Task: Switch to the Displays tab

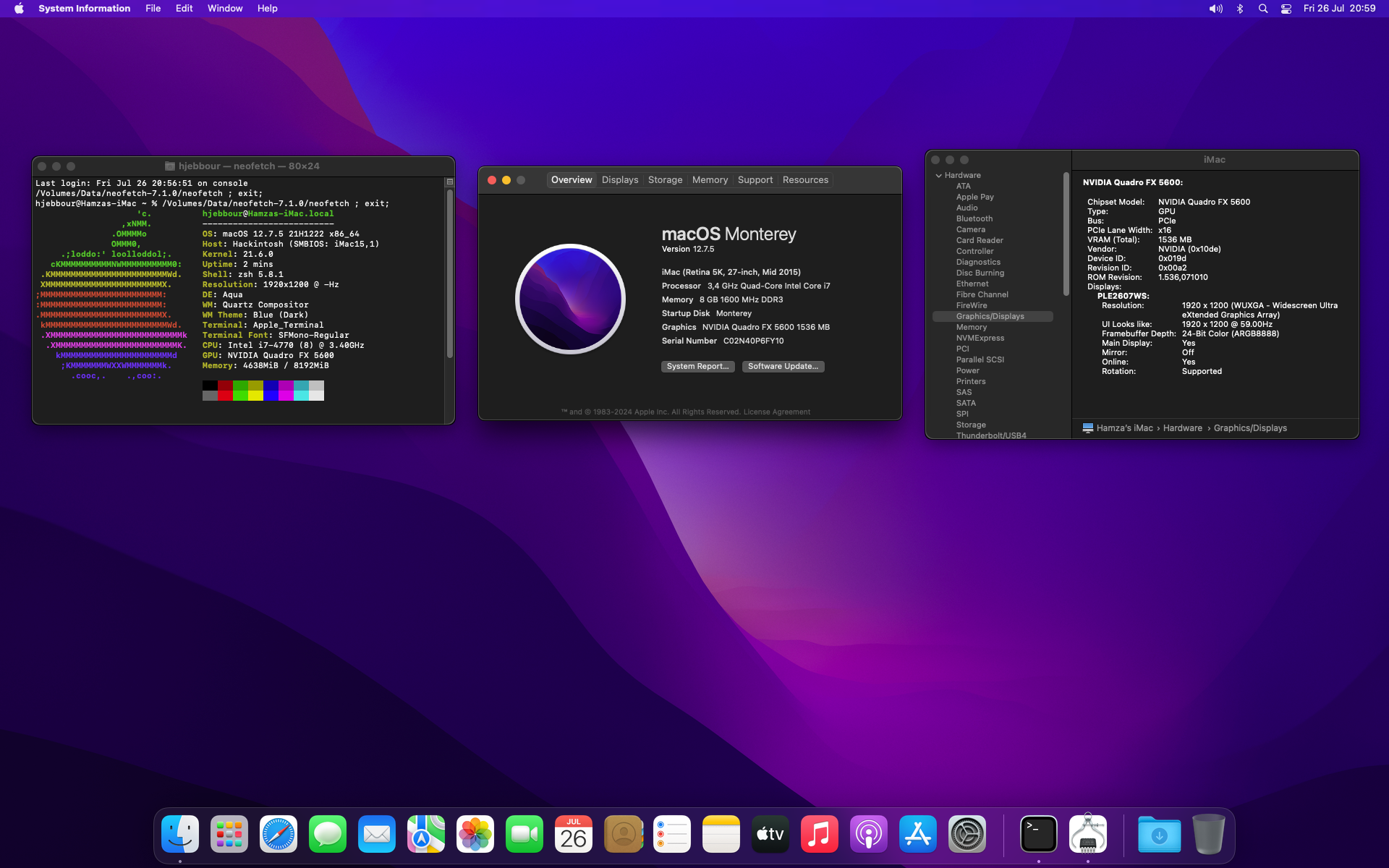Action: click(x=620, y=180)
